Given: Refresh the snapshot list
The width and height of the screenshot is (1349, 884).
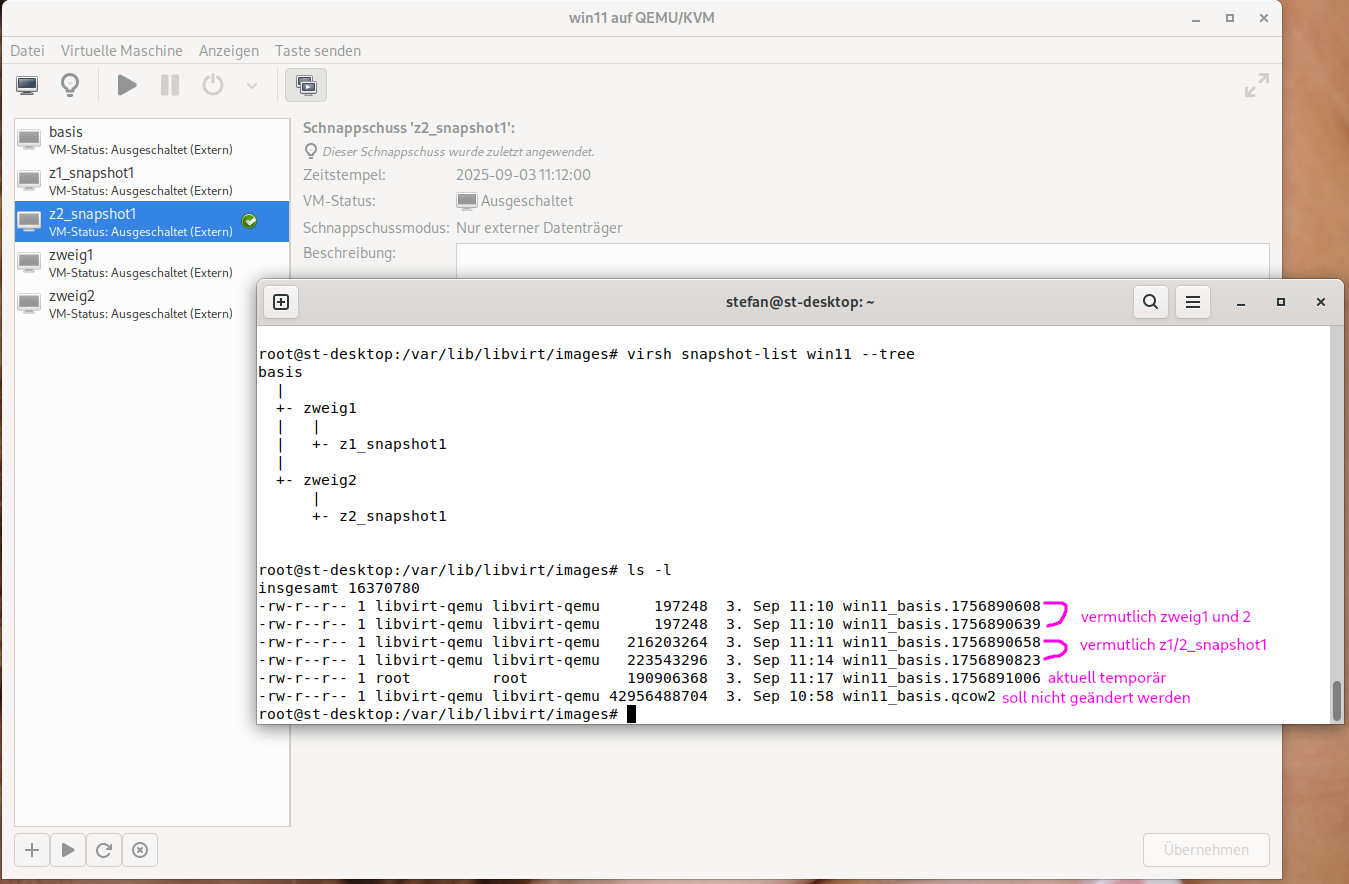Looking at the screenshot, I should [x=104, y=850].
